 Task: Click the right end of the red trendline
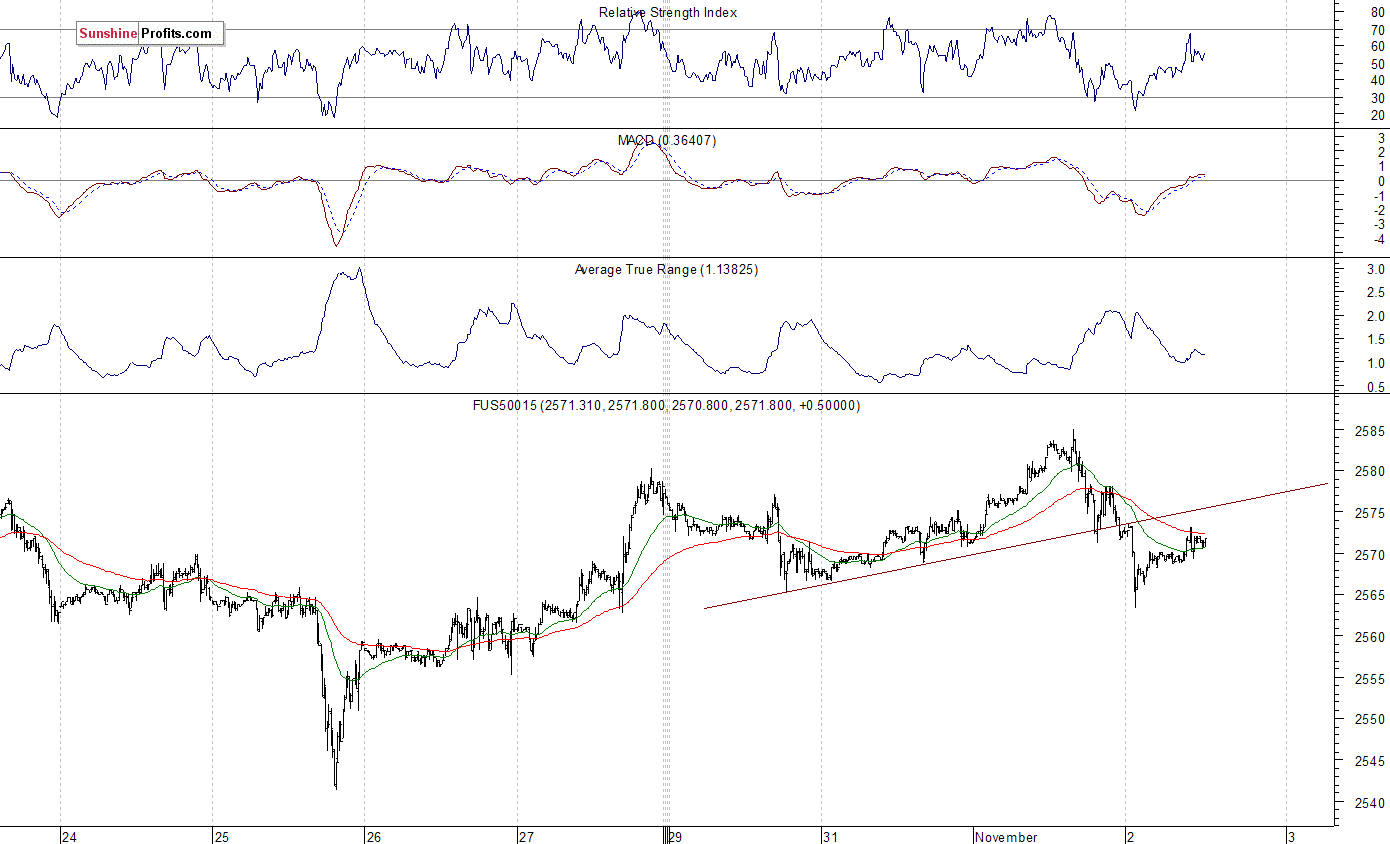pyautogui.click(x=1327, y=483)
